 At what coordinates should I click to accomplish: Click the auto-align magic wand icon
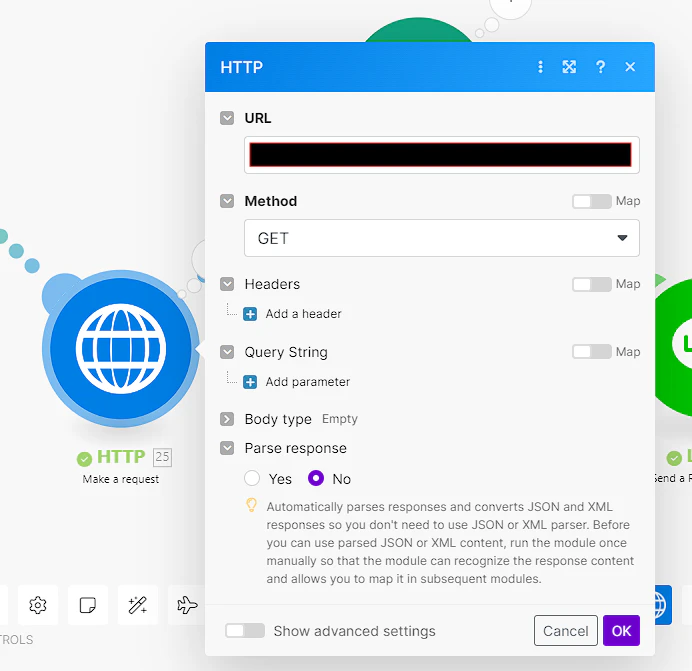pyautogui.click(x=138, y=605)
